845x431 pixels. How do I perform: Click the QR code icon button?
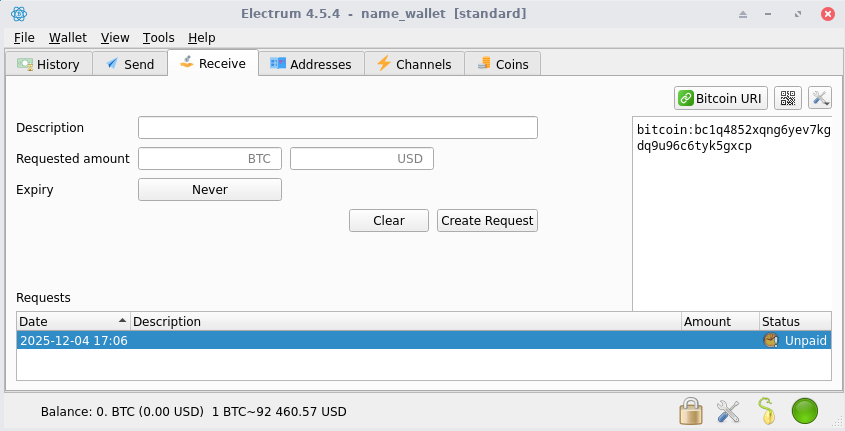click(x=788, y=98)
